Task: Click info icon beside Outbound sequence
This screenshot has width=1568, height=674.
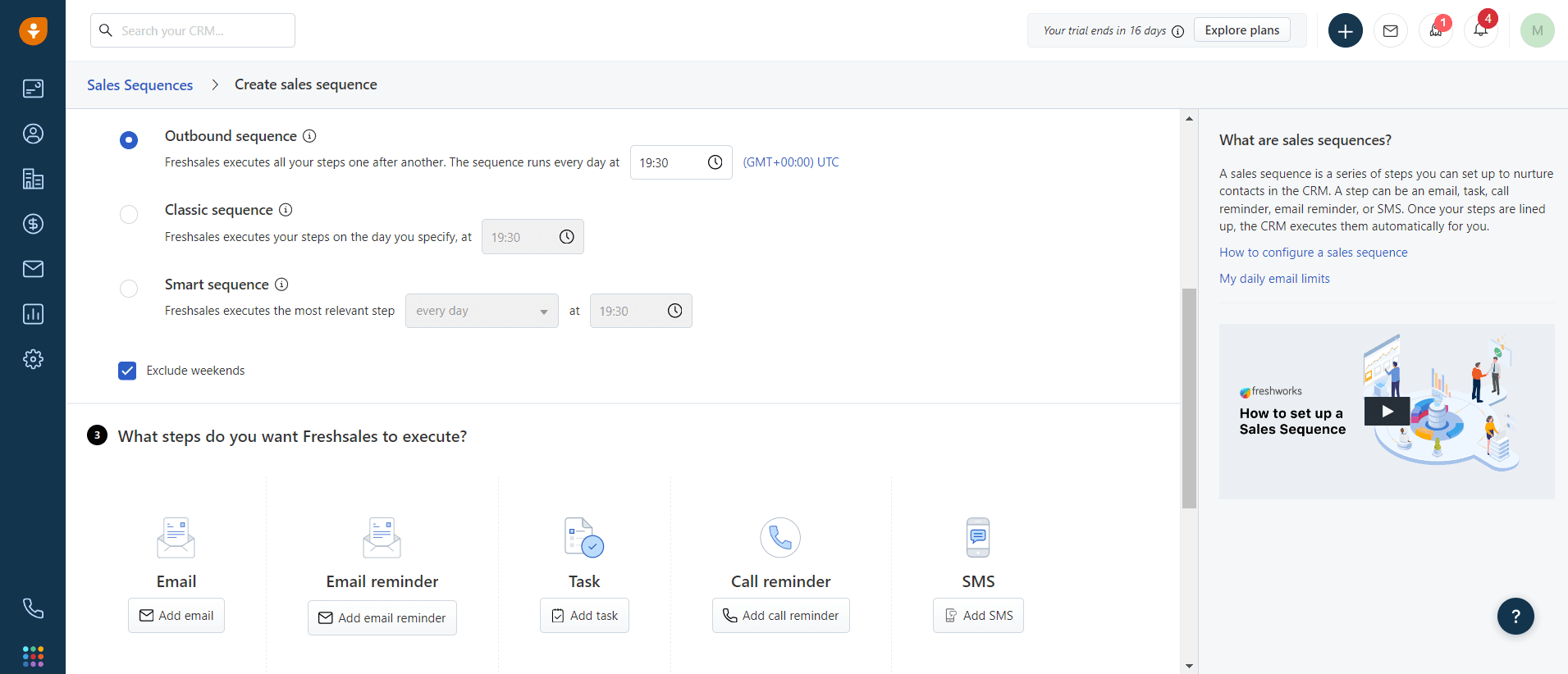Action: [x=309, y=136]
